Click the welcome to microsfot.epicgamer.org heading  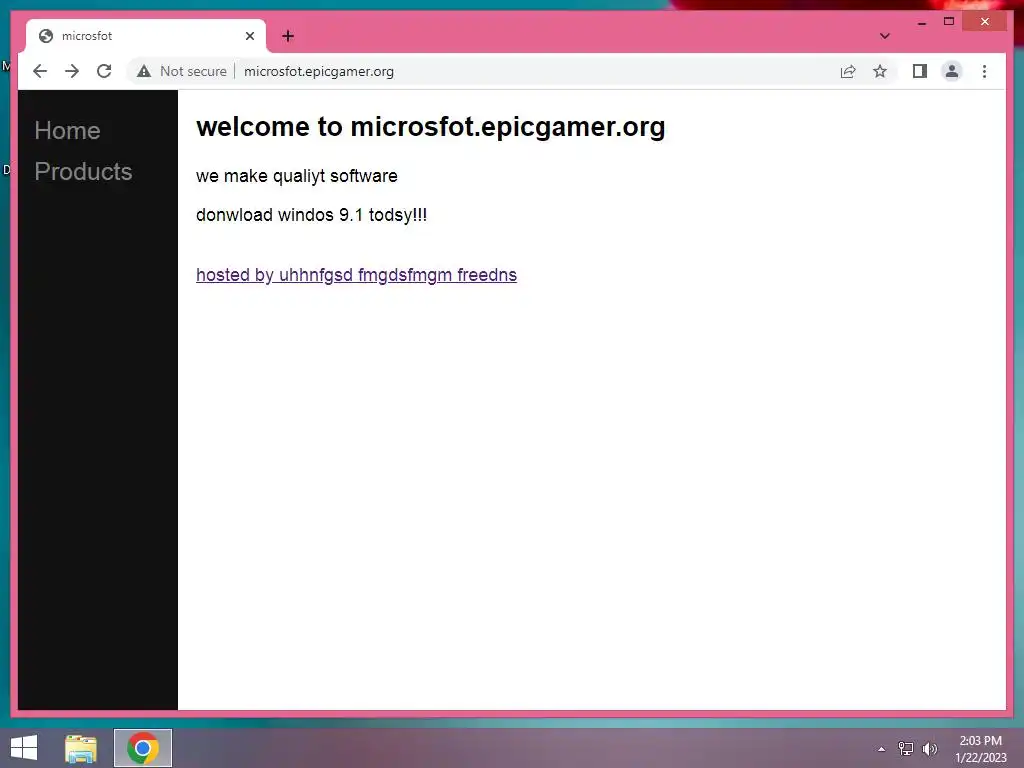coord(430,127)
